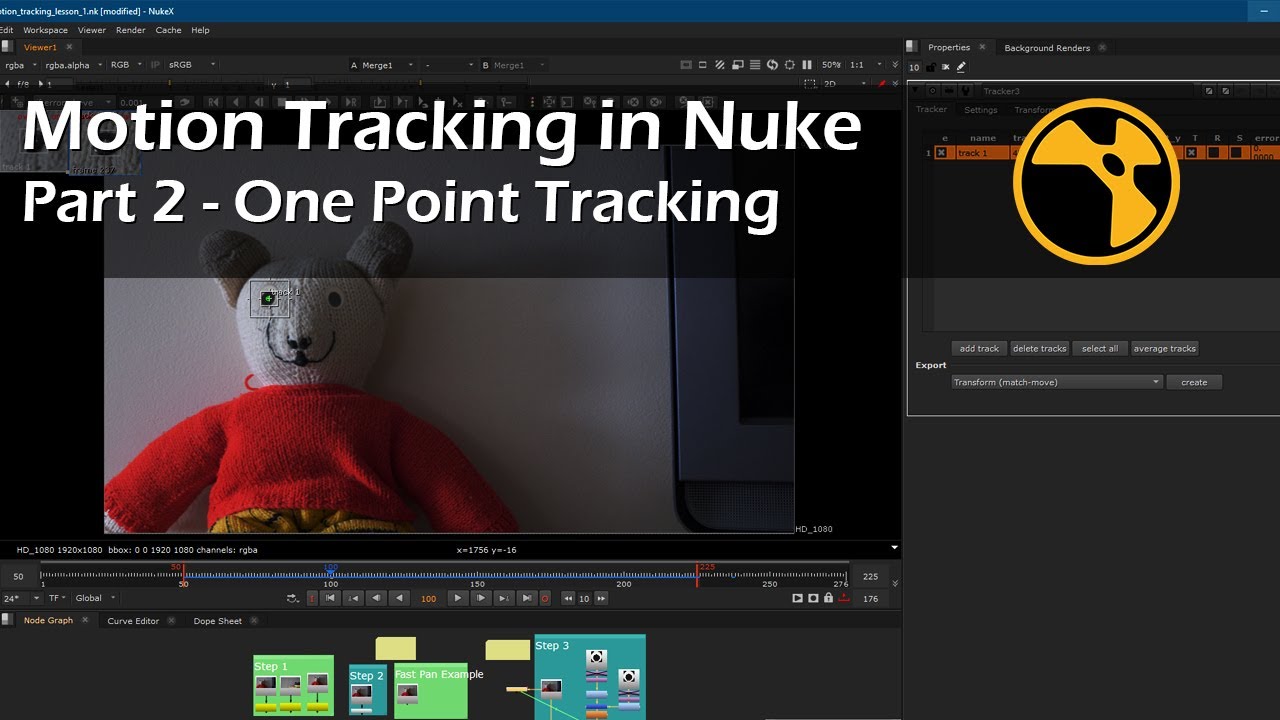Open the Help menu
This screenshot has height=720, width=1280.
(200, 30)
